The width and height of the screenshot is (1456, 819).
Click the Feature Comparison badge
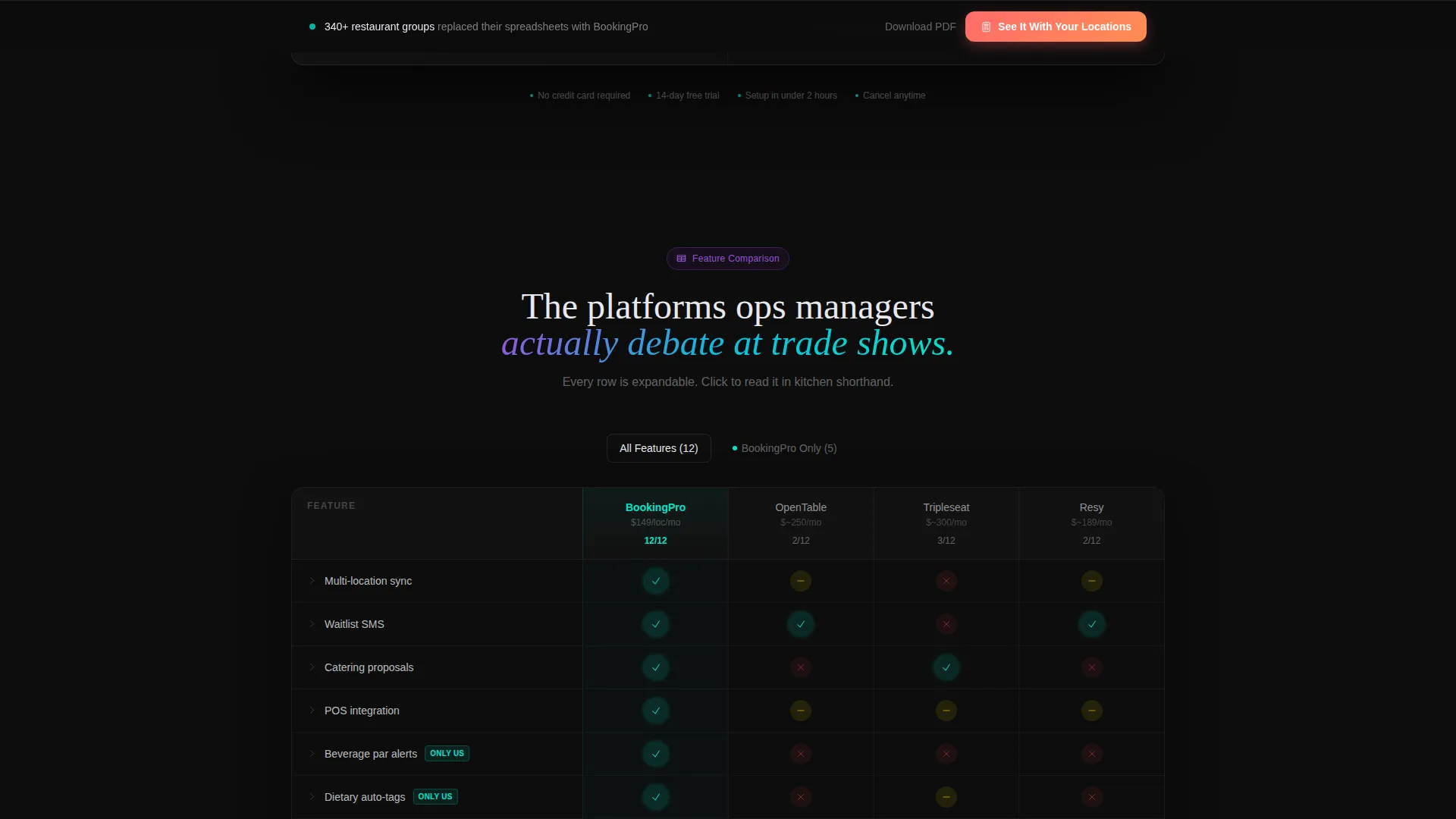[728, 259]
